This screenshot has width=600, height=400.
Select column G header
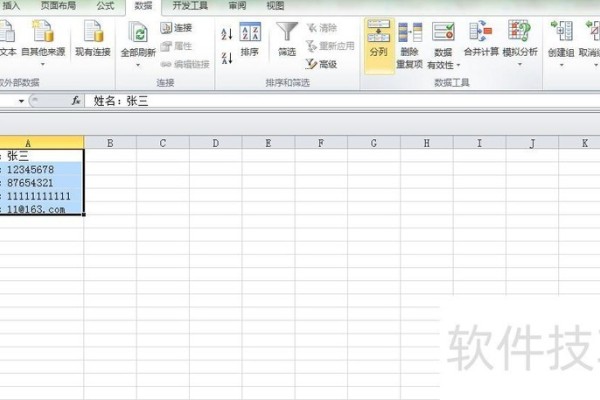point(374,143)
